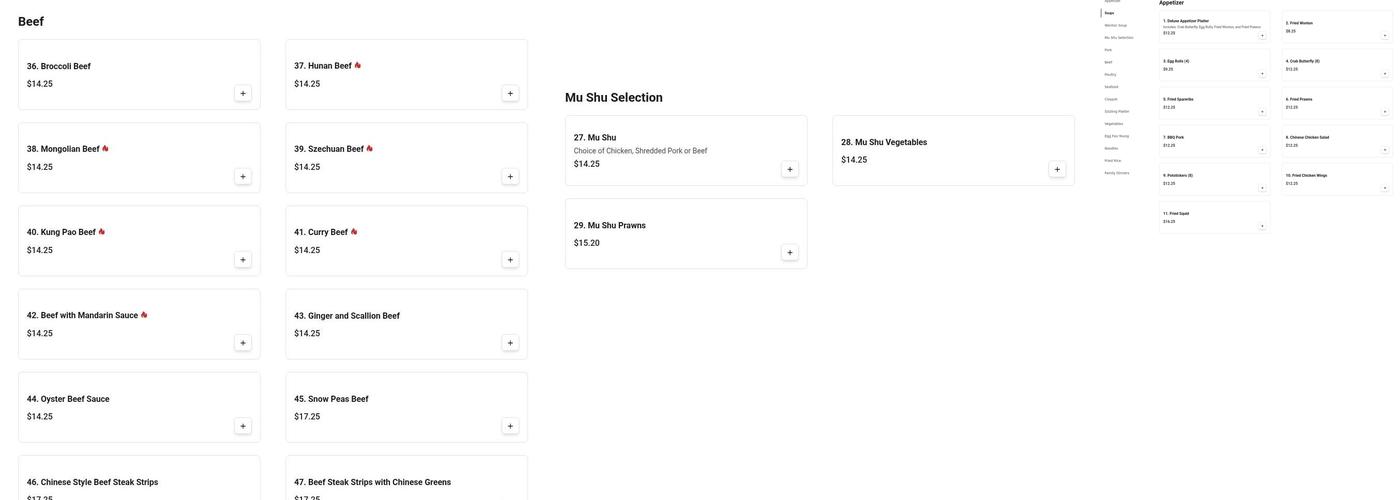The width and height of the screenshot is (1400, 500).
Task: Jump to Soups category in sidebar
Action: [x=1109, y=13]
